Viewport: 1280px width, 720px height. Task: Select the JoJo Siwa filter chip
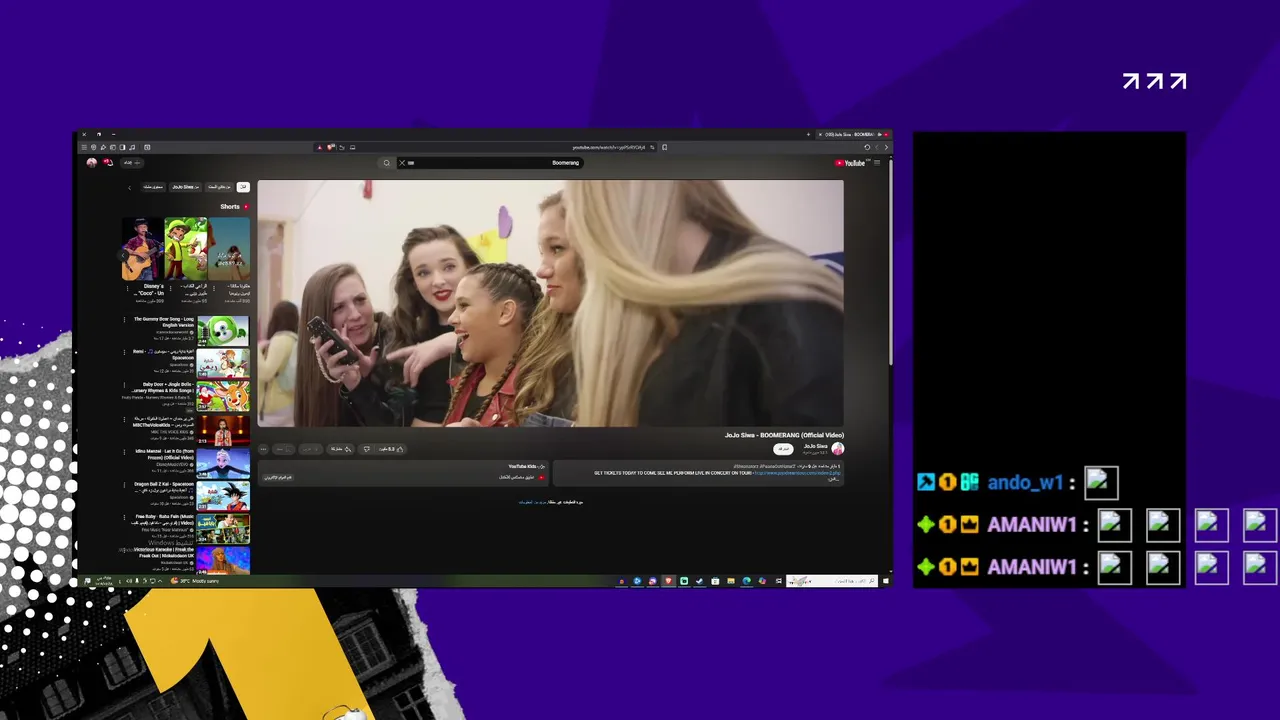185,187
